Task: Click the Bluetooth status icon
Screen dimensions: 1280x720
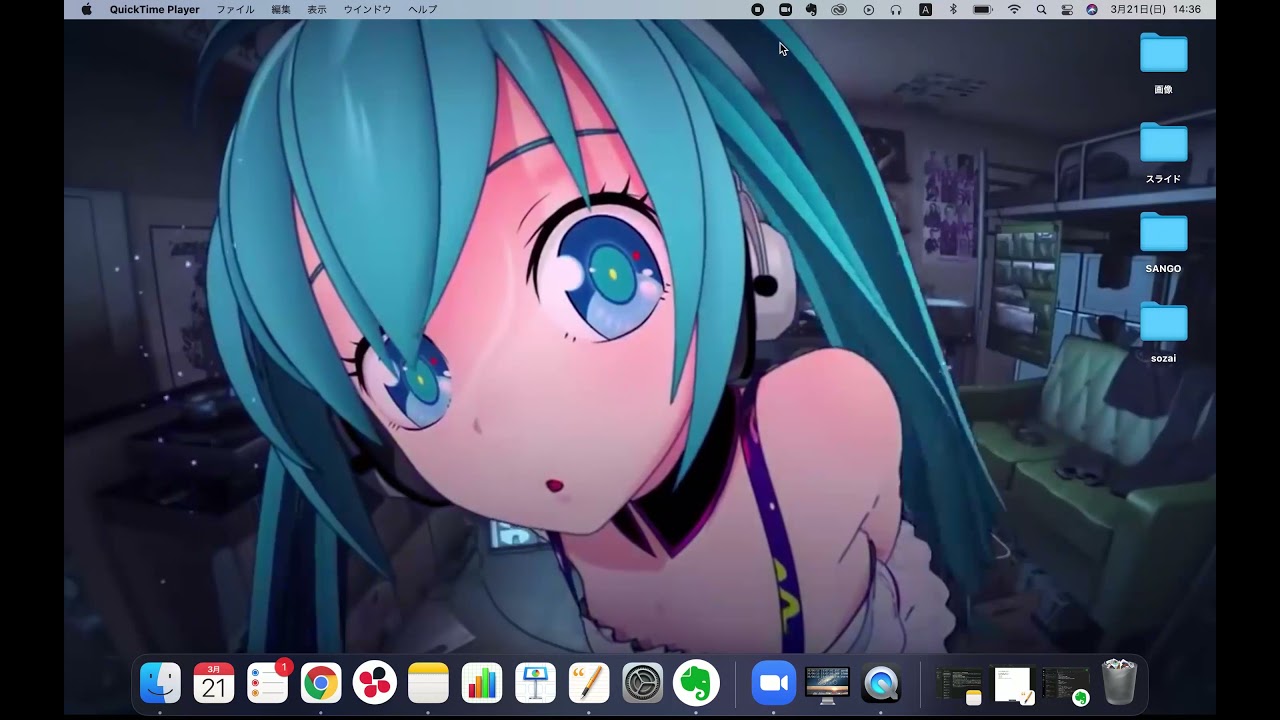Action: tap(953, 9)
